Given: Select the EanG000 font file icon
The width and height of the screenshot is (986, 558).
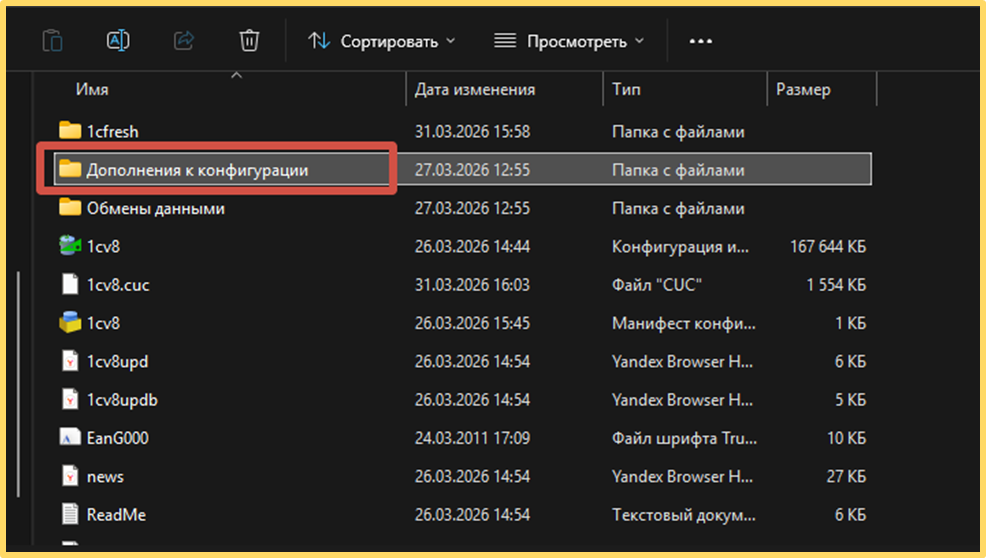Looking at the screenshot, I should point(70,437).
